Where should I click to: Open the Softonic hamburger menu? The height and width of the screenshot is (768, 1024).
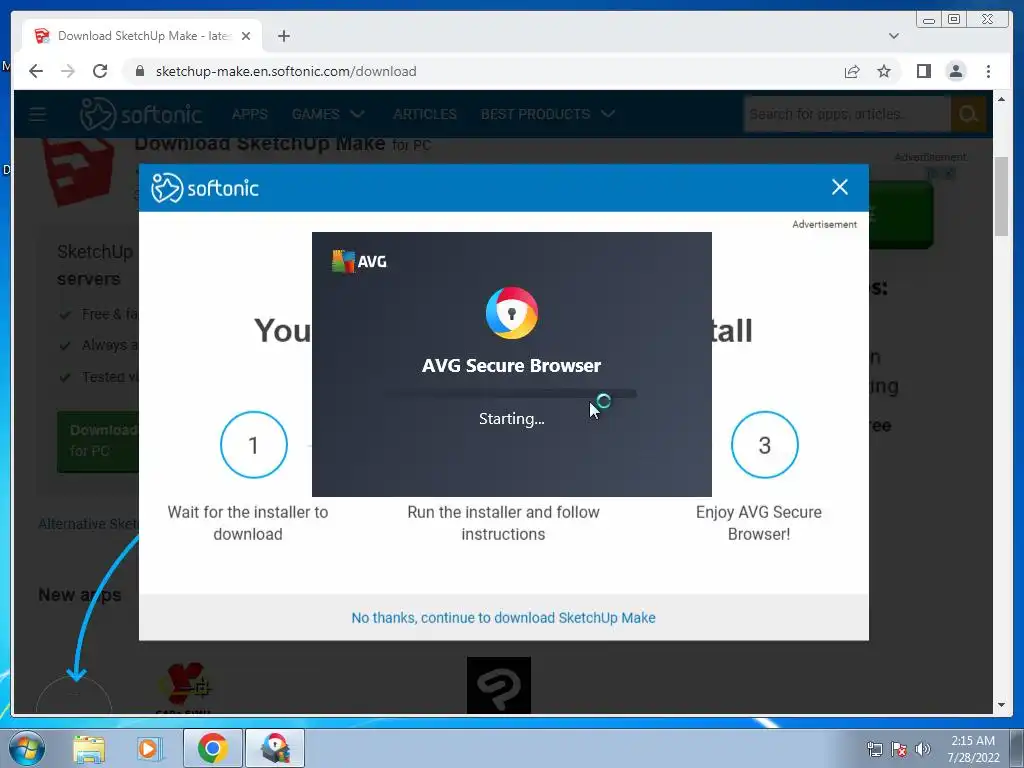(37, 114)
